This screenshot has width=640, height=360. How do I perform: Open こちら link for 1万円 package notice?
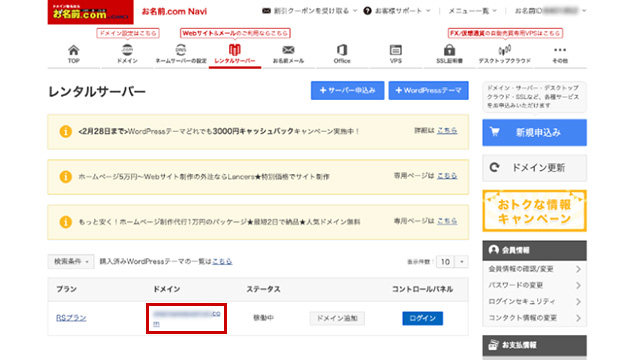(x=447, y=221)
